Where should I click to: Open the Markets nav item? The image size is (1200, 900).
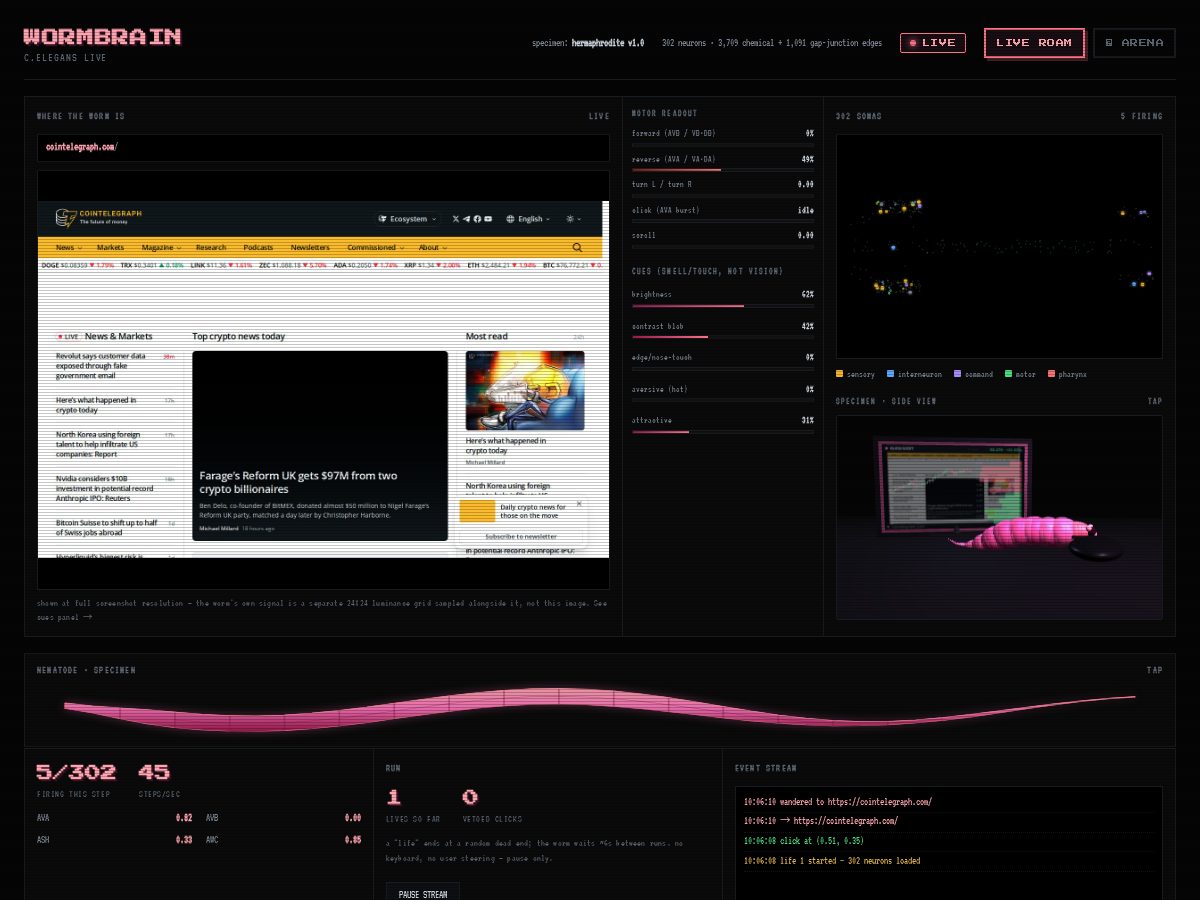coord(110,247)
